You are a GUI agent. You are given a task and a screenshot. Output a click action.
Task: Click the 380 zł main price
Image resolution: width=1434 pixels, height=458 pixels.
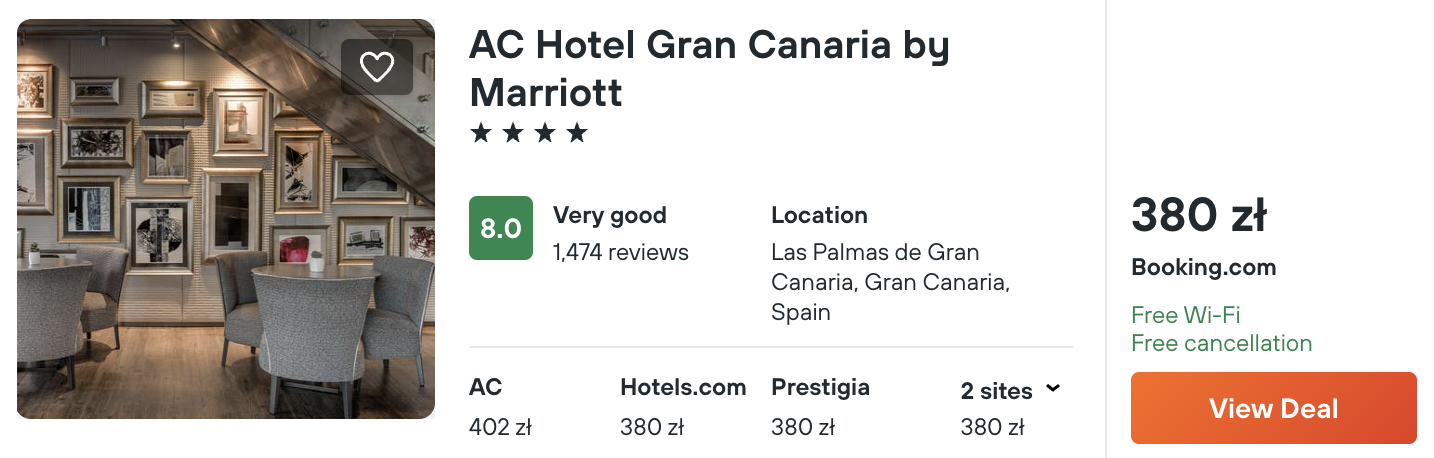coord(1199,215)
